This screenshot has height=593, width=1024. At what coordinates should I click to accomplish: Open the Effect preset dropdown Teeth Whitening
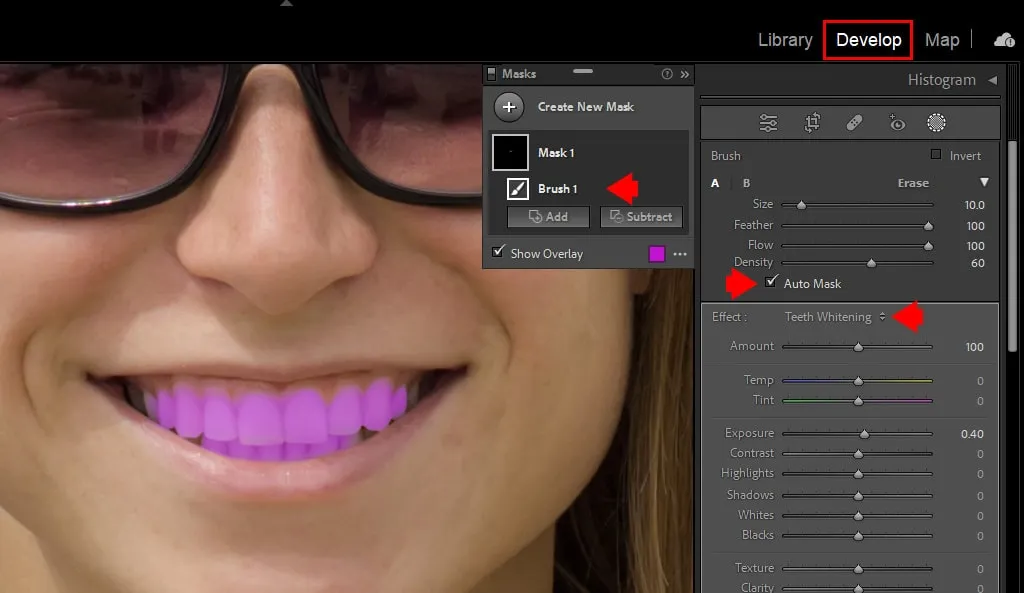835,317
